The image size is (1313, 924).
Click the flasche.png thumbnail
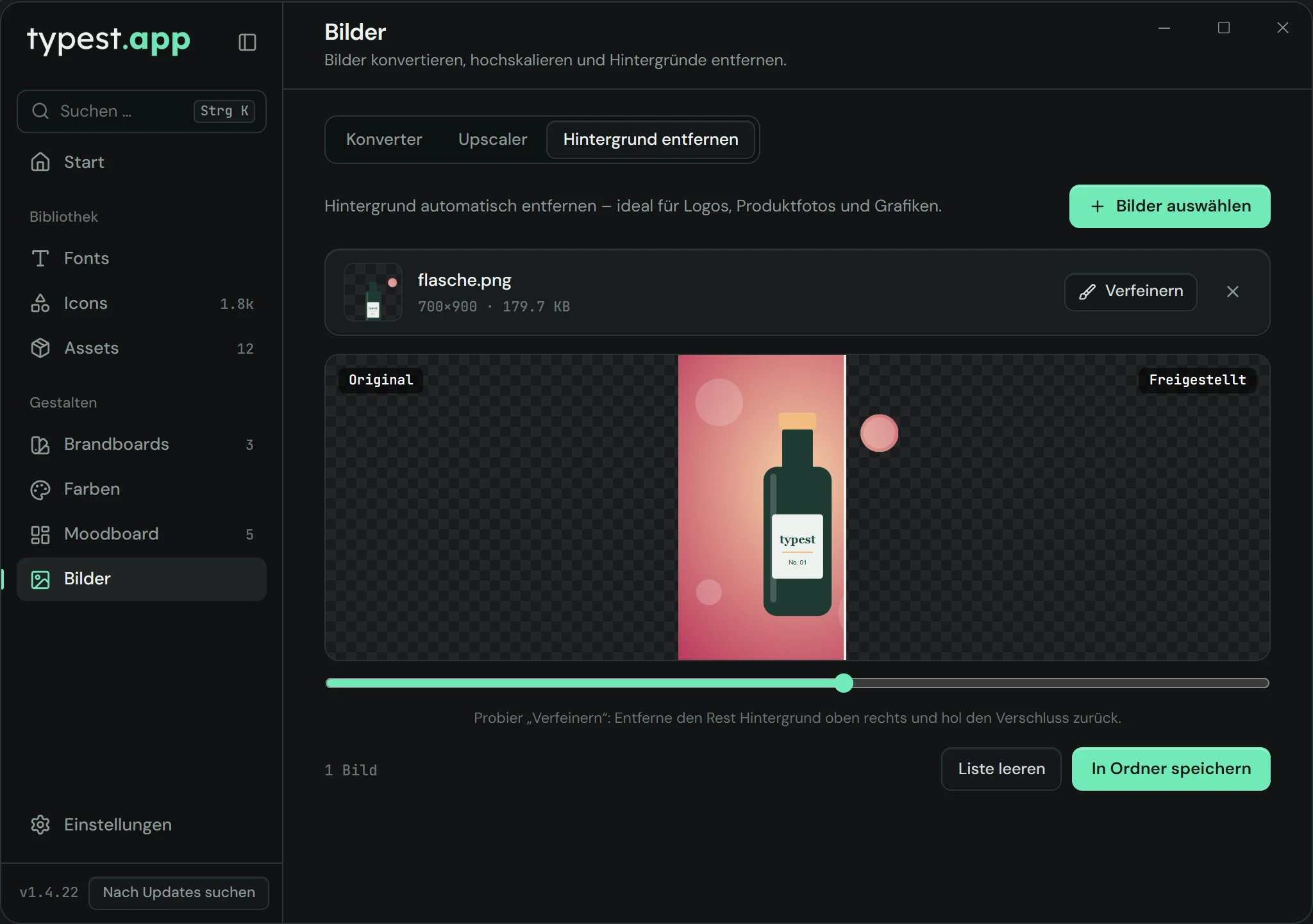pyautogui.click(x=373, y=292)
